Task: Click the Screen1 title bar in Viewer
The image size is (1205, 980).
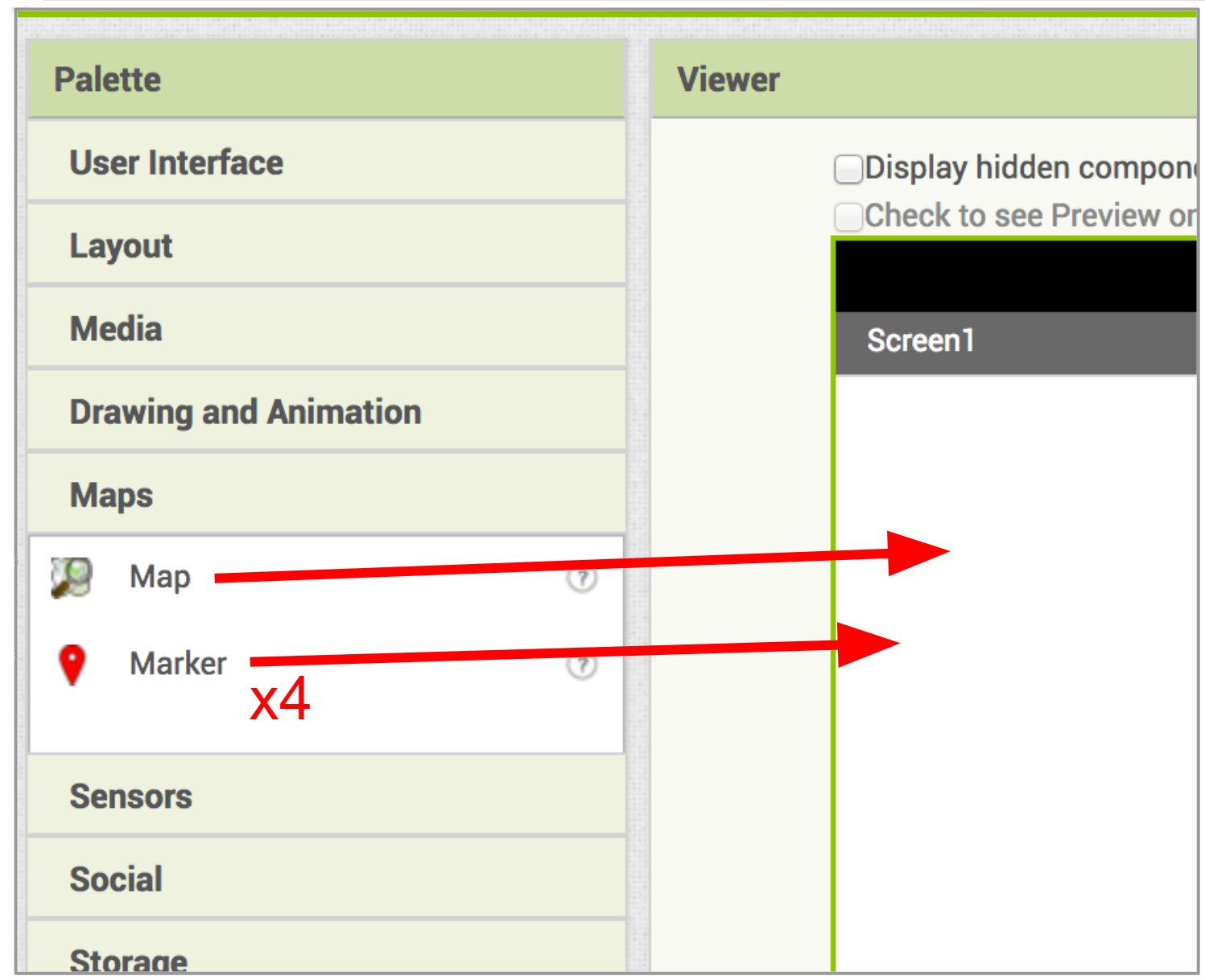Action: 1016,343
